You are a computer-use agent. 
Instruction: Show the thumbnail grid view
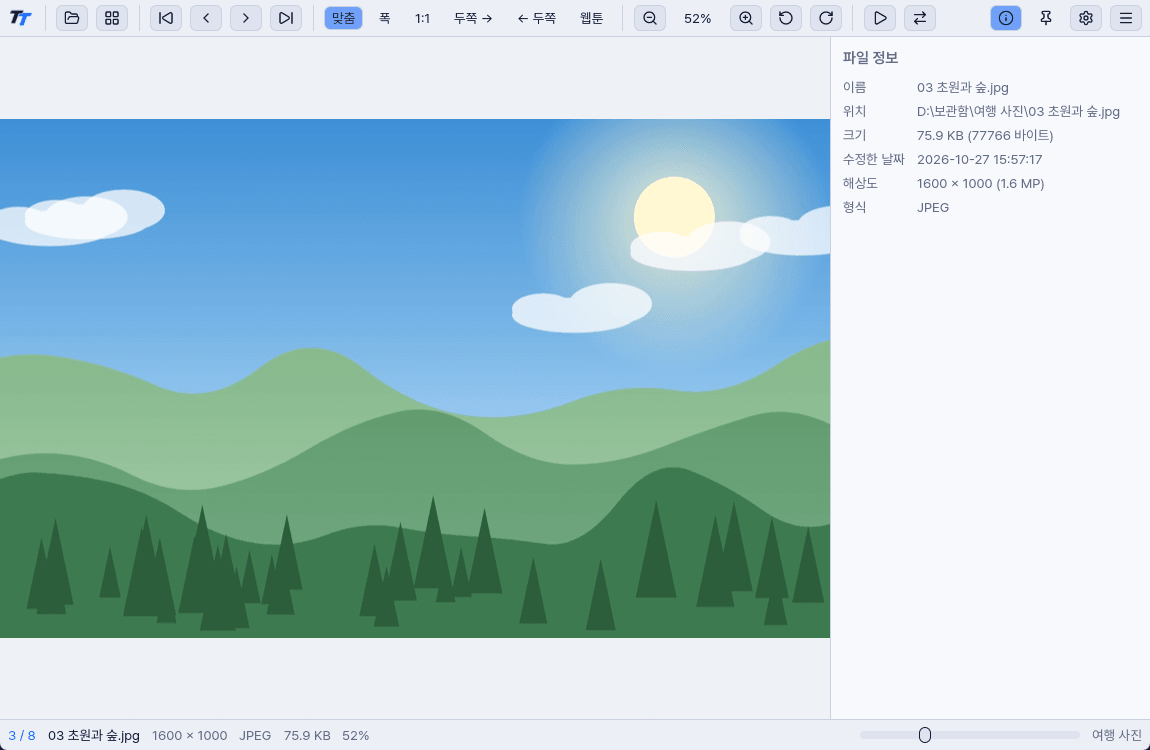pos(111,18)
